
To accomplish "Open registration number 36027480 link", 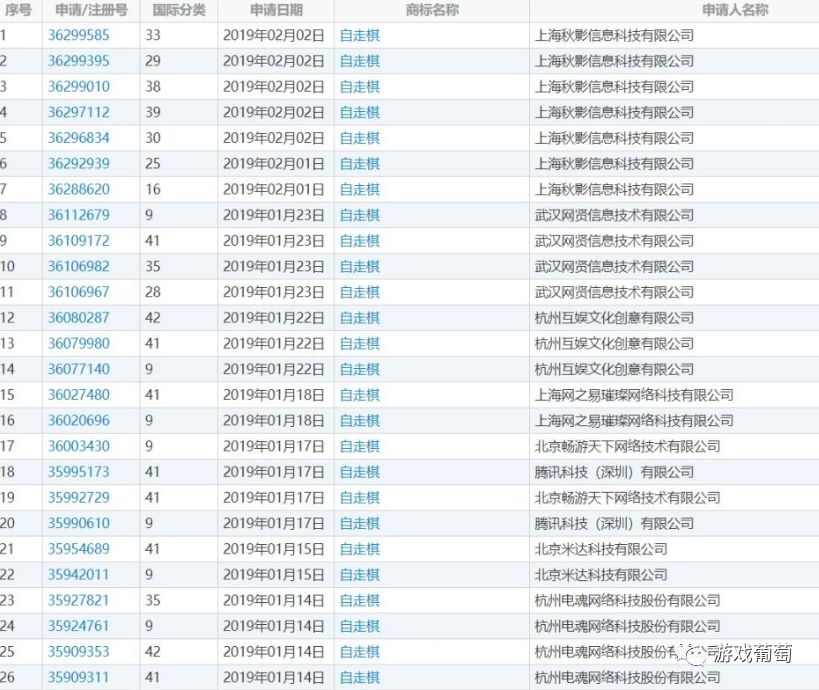I will (x=79, y=395).
